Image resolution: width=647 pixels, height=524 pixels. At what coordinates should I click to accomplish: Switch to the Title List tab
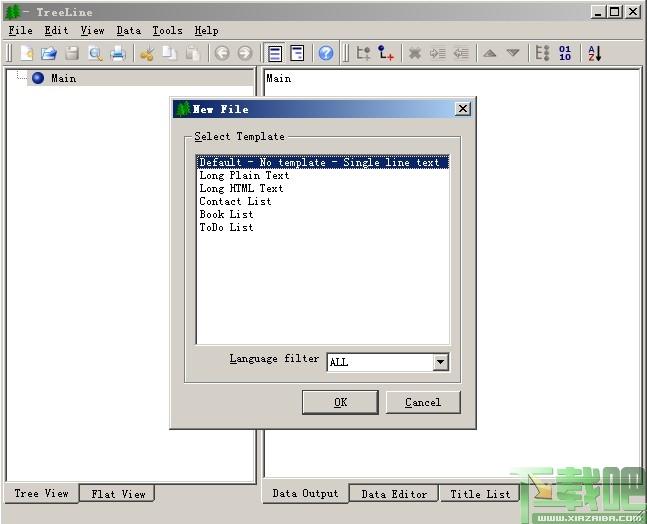pos(480,494)
